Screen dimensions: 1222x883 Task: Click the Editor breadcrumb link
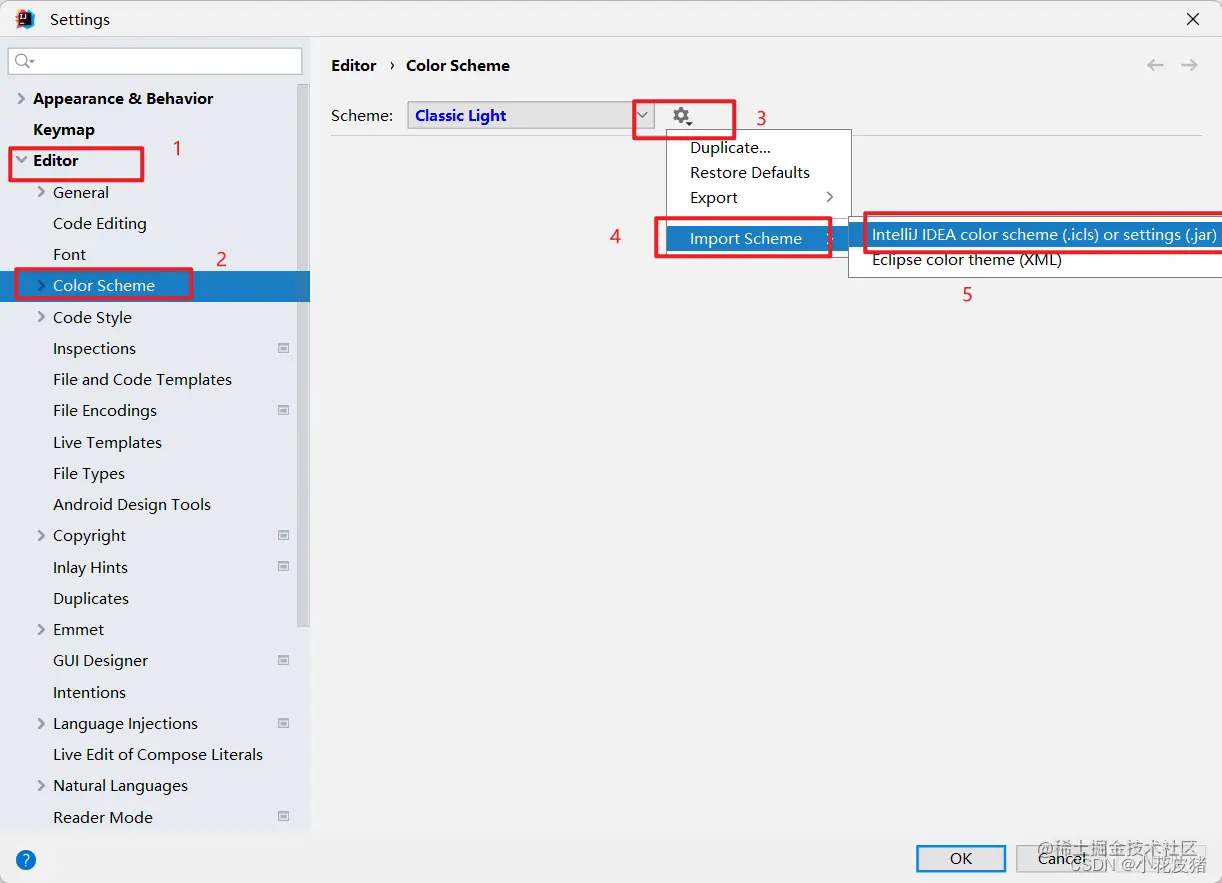click(x=354, y=65)
